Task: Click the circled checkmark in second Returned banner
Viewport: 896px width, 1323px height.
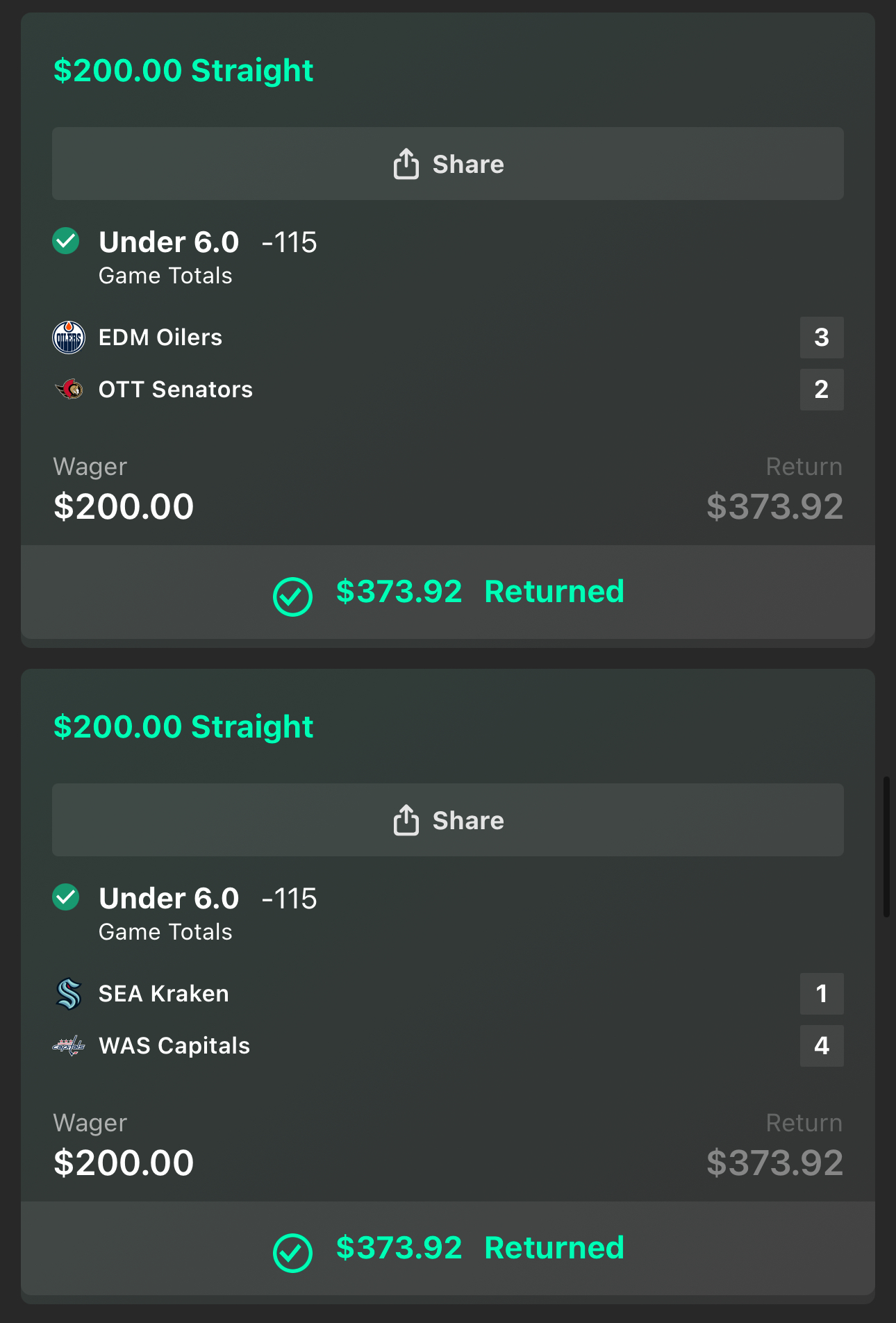Action: 292,1252
